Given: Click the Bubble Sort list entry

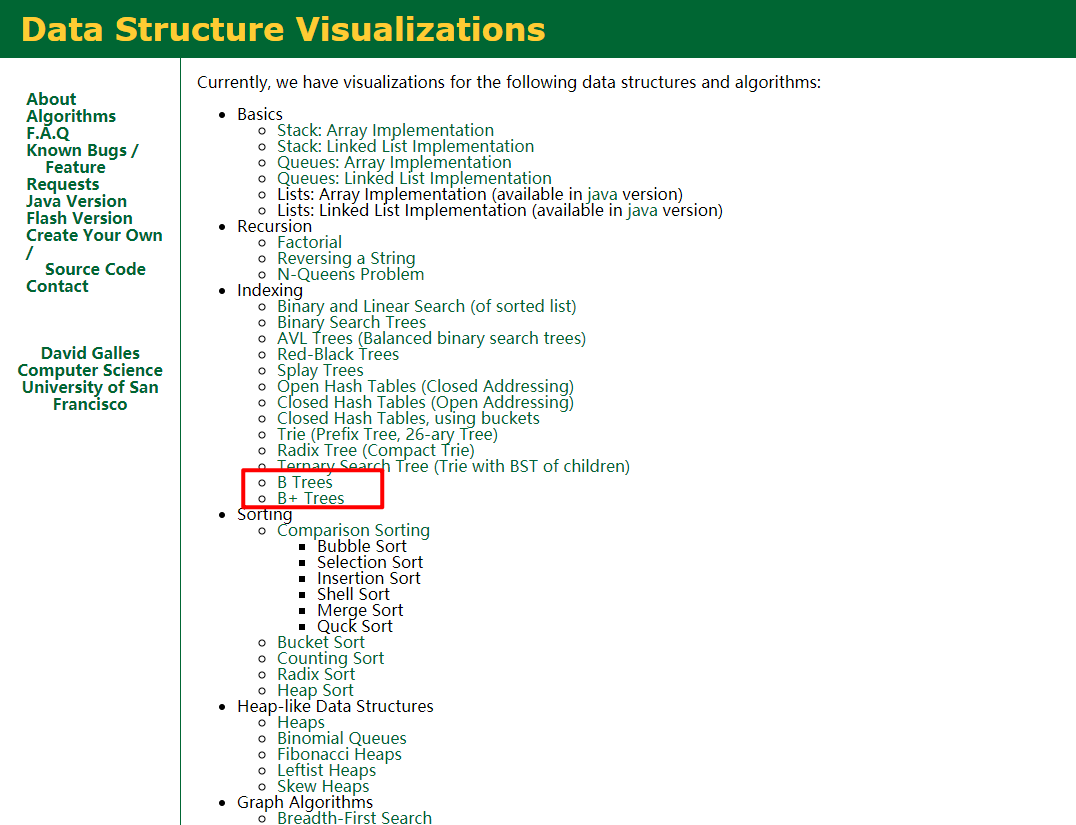Looking at the screenshot, I should [362, 546].
